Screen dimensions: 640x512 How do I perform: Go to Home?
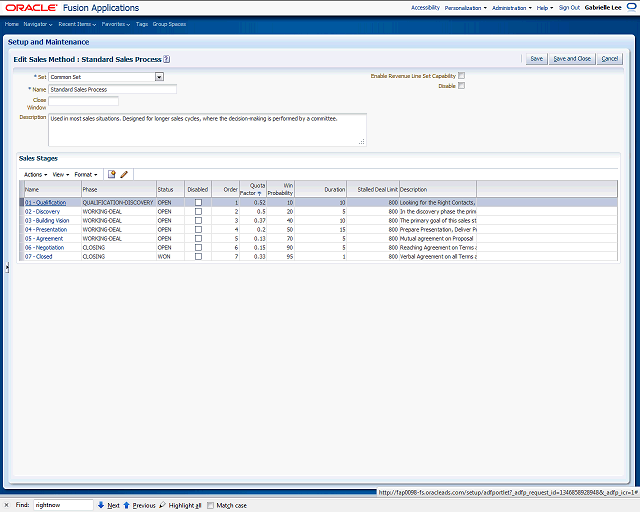tap(11, 24)
